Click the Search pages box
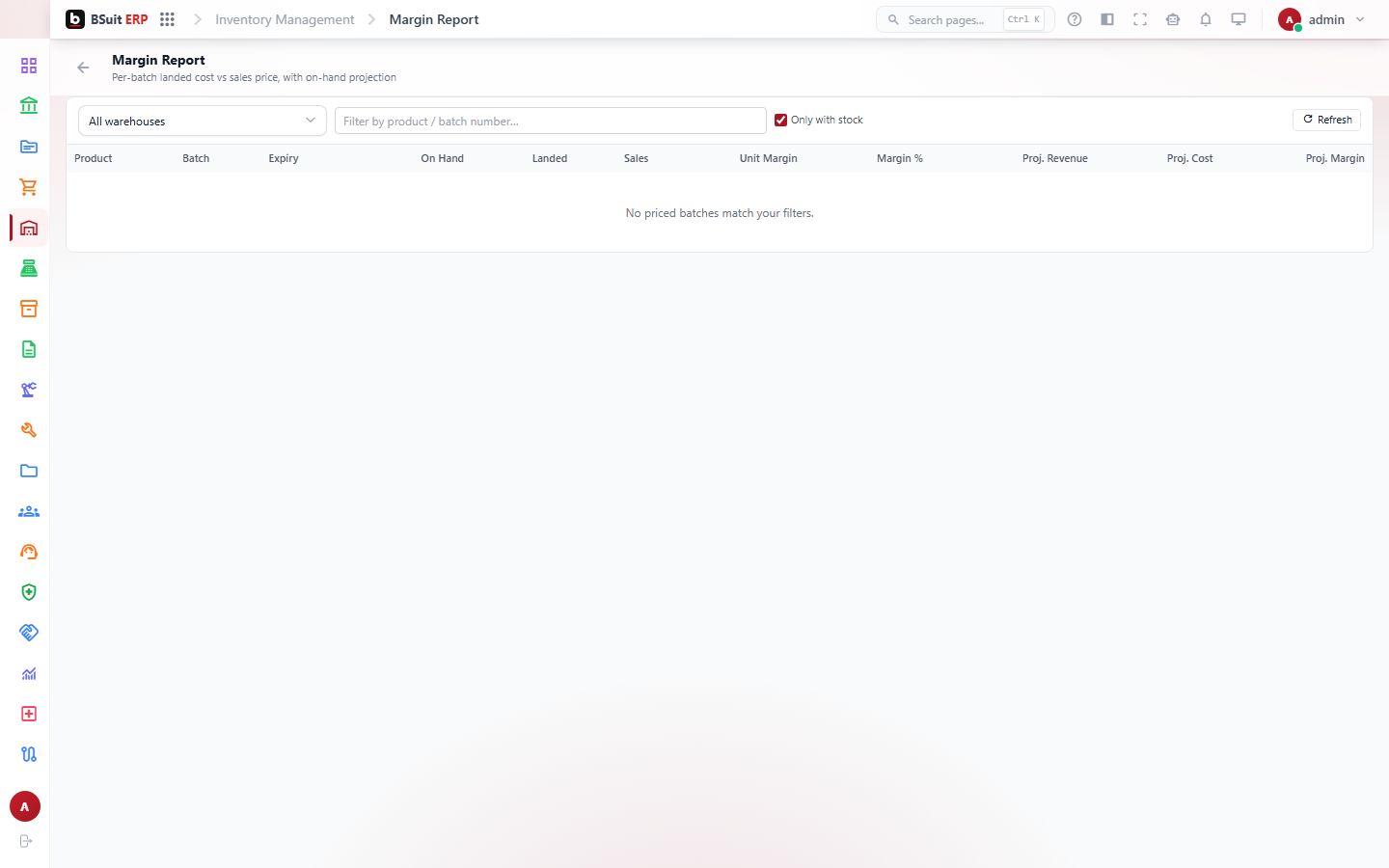The width and height of the screenshot is (1389, 868). coord(966,19)
